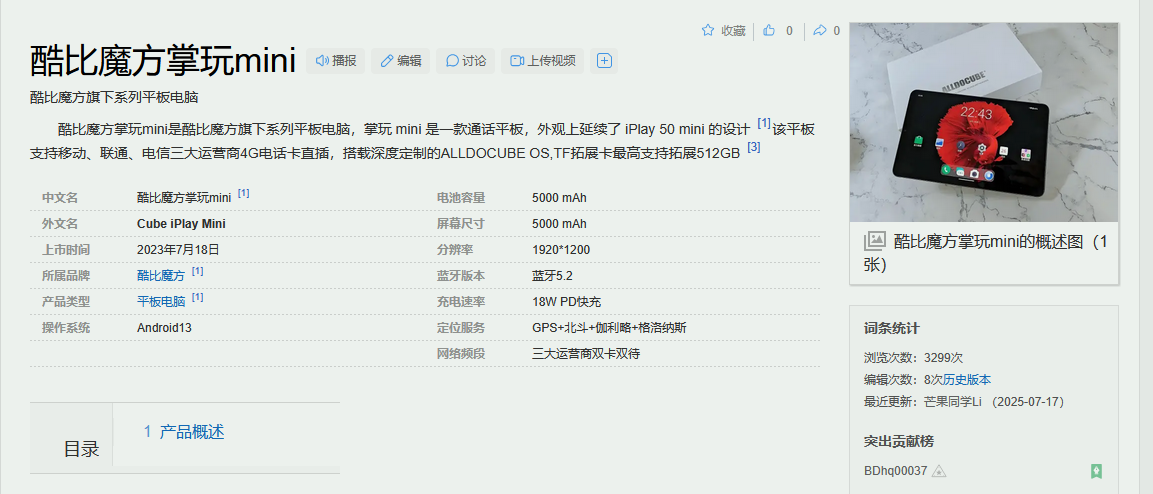The height and width of the screenshot is (494, 1153).
Task: Open the 平板电脑 product type link
Action: pyautogui.click(x=161, y=301)
